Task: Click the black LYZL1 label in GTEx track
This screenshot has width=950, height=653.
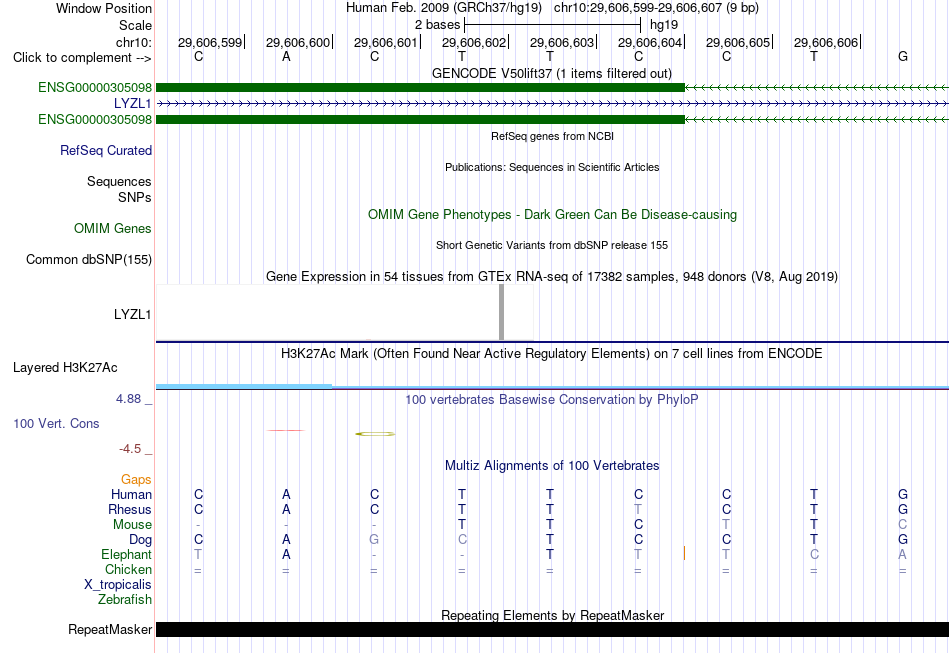Action: (x=132, y=314)
